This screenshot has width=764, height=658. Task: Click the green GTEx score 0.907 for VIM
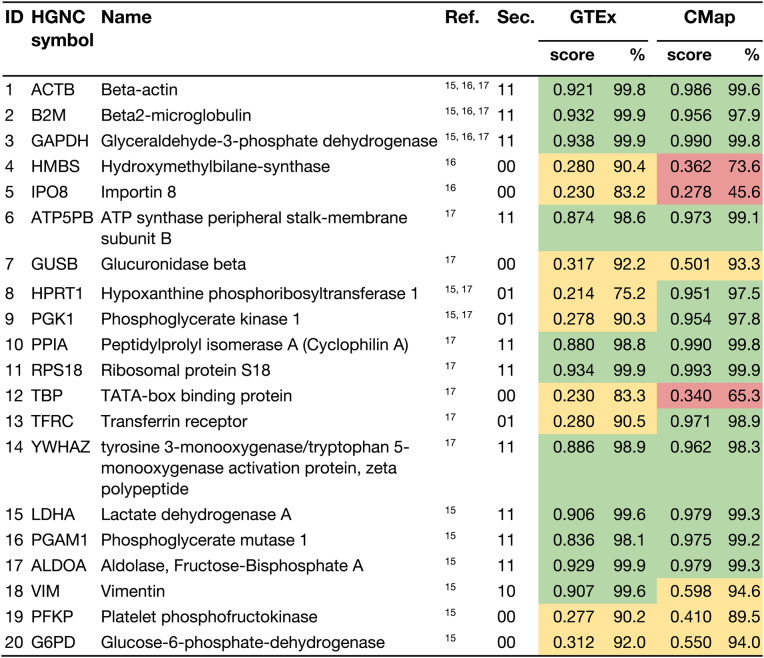pos(573,591)
